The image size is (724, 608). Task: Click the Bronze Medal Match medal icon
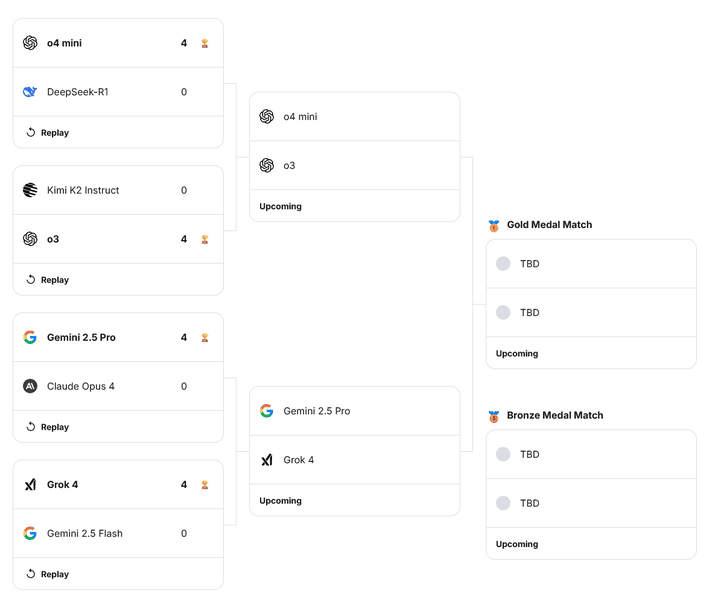(493, 416)
